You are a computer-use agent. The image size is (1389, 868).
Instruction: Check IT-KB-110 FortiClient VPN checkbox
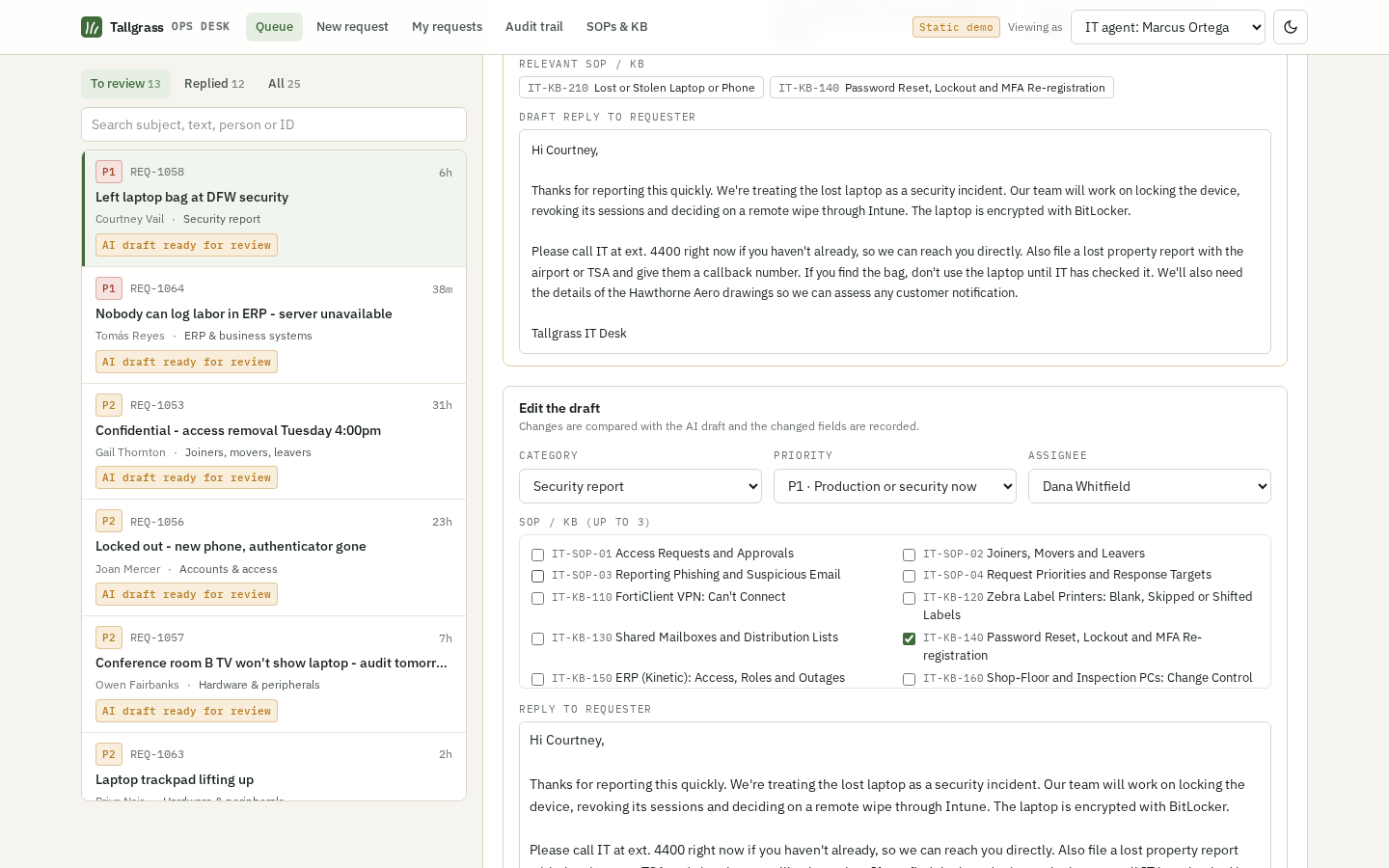(537, 598)
